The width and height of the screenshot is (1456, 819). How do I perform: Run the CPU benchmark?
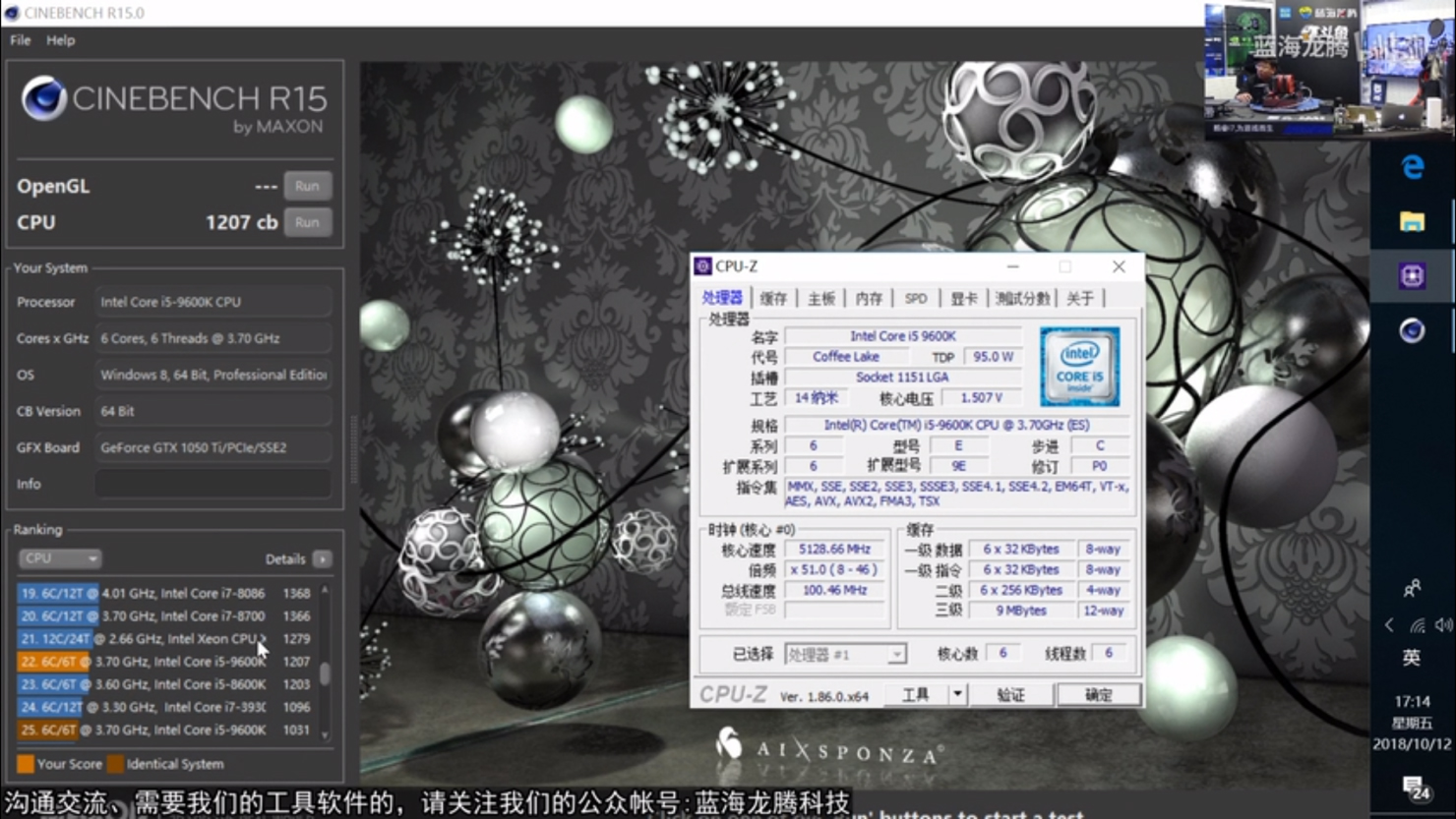307,222
